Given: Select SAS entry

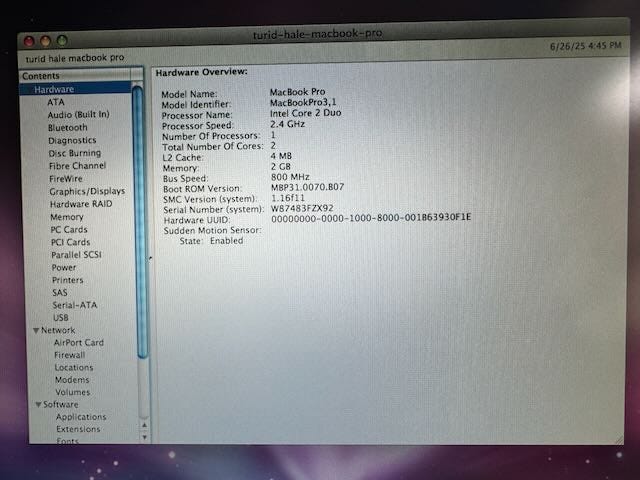Looking at the screenshot, I should click(60, 293).
